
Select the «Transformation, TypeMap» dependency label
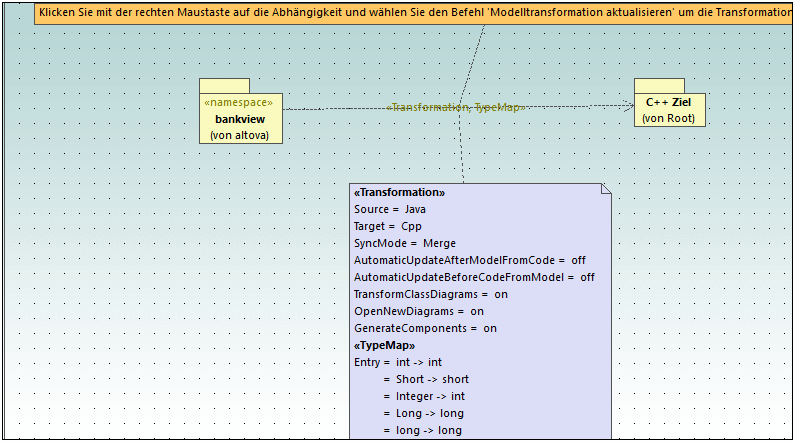click(456, 107)
